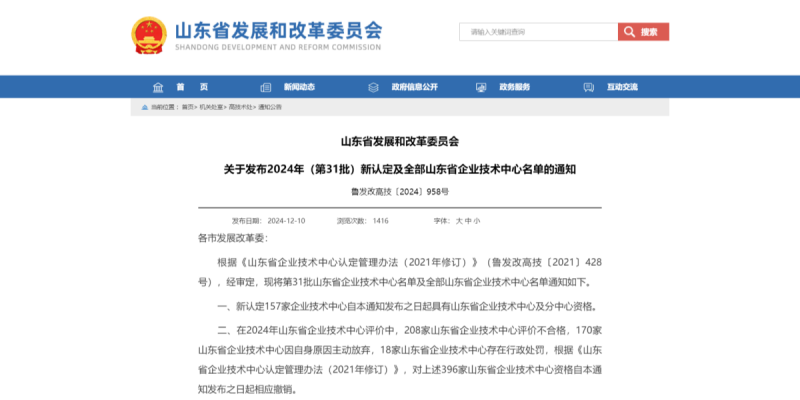800x400 pixels.
Task: Open the 首页 navigation menu item
Action: click(192, 87)
